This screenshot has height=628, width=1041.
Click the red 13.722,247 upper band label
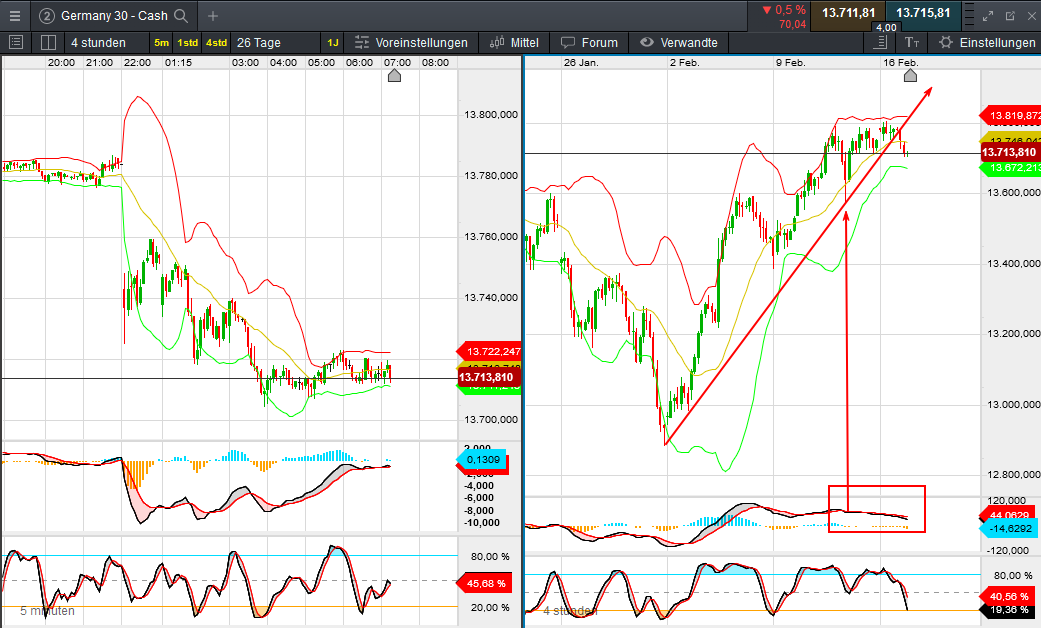(489, 351)
